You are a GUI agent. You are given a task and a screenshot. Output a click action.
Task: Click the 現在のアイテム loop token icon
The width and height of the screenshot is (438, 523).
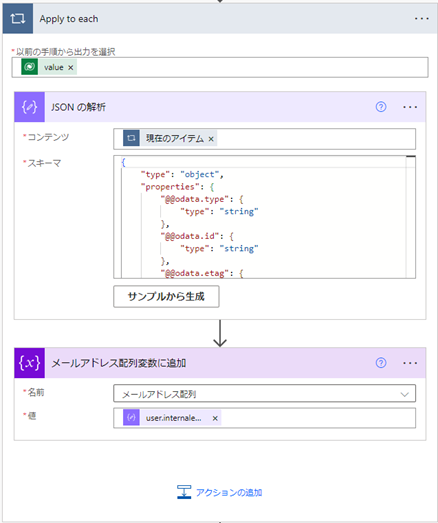pyautogui.click(x=131, y=138)
